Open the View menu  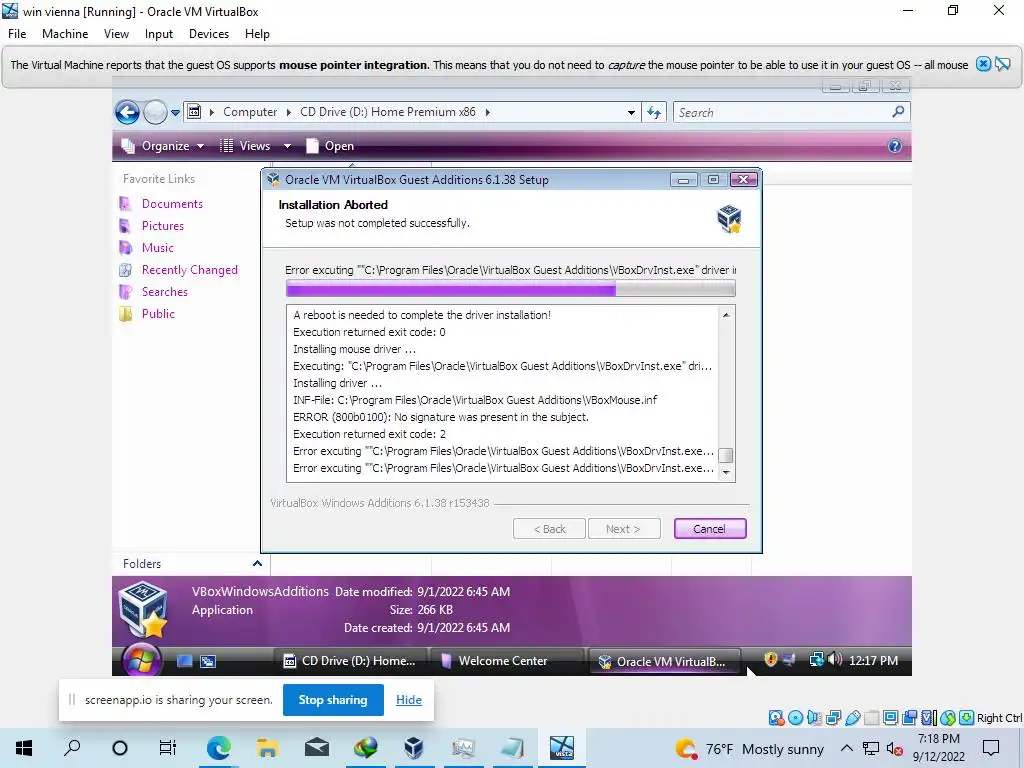point(116,34)
